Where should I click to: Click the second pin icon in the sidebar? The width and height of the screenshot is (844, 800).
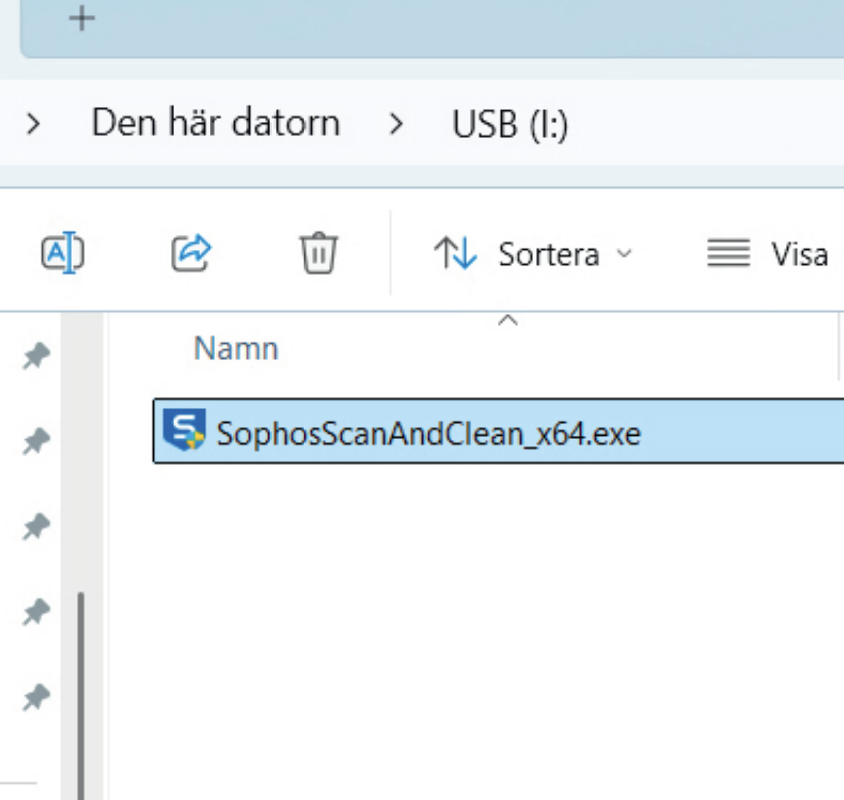coord(37,441)
